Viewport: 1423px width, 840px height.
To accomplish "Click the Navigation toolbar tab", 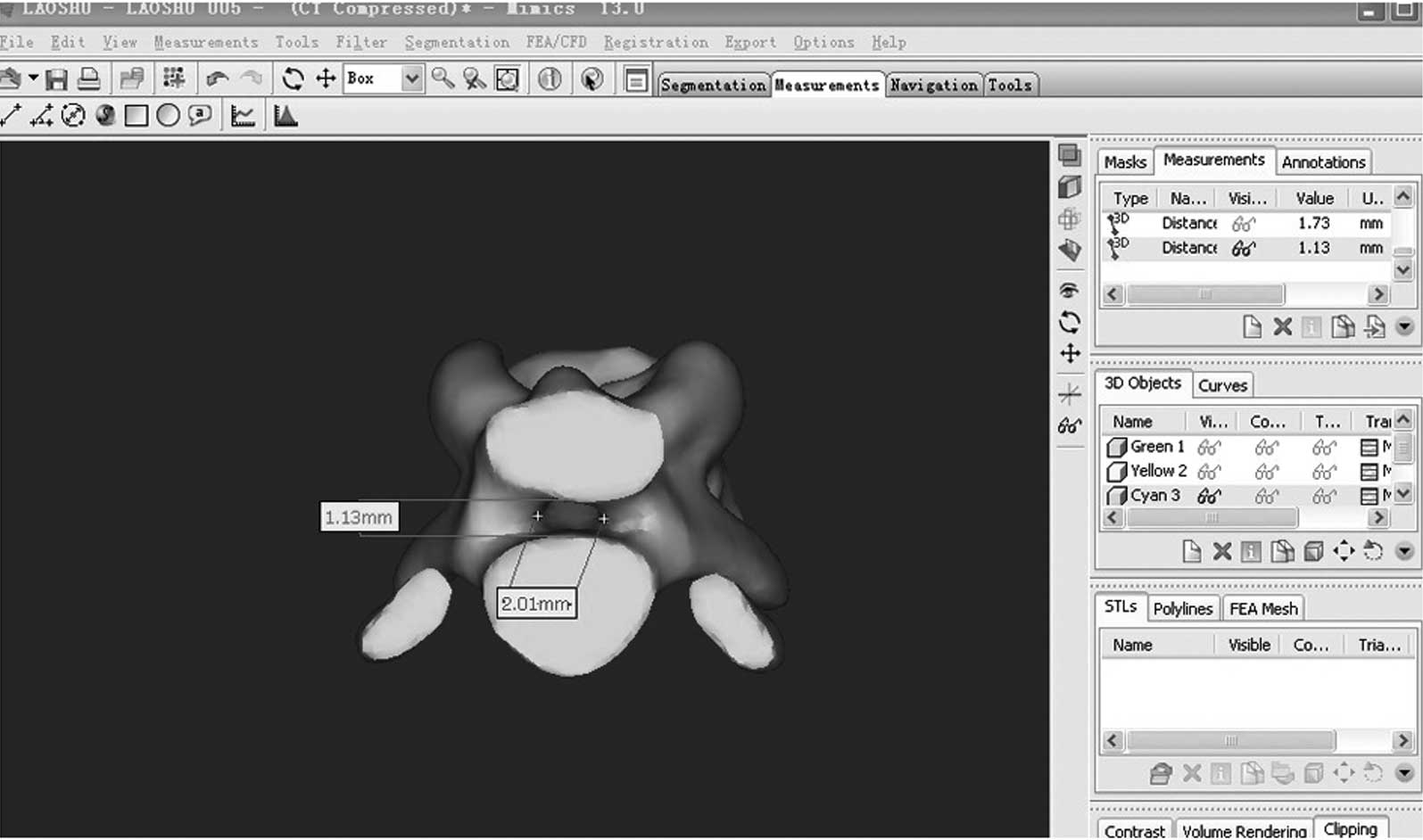I will 933,85.
